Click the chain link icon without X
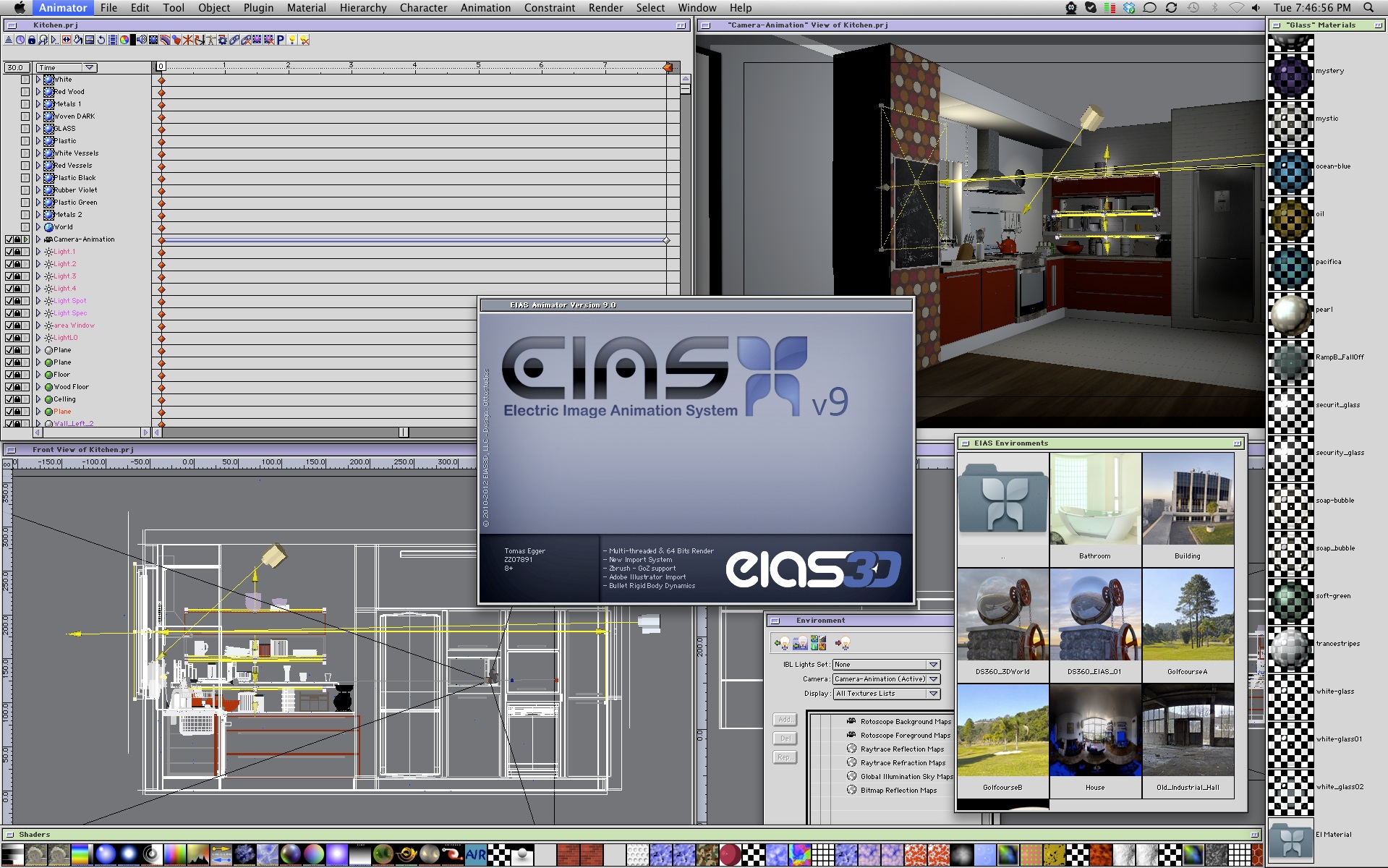The image size is (1388, 868). tap(234, 40)
